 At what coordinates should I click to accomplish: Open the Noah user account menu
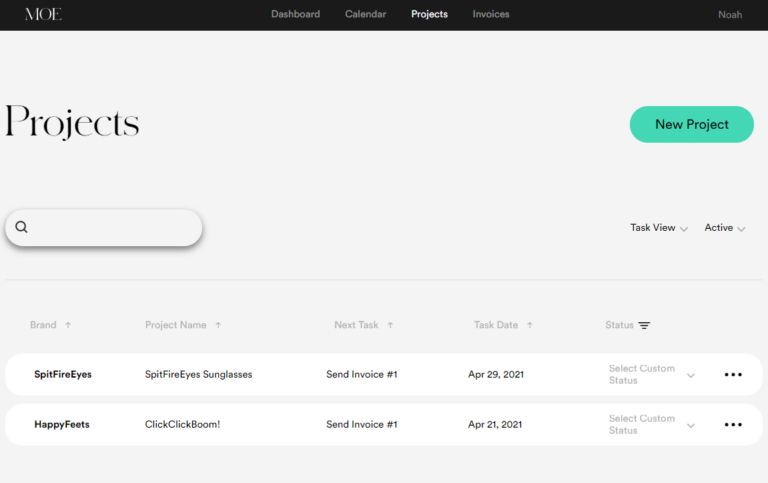(x=730, y=15)
